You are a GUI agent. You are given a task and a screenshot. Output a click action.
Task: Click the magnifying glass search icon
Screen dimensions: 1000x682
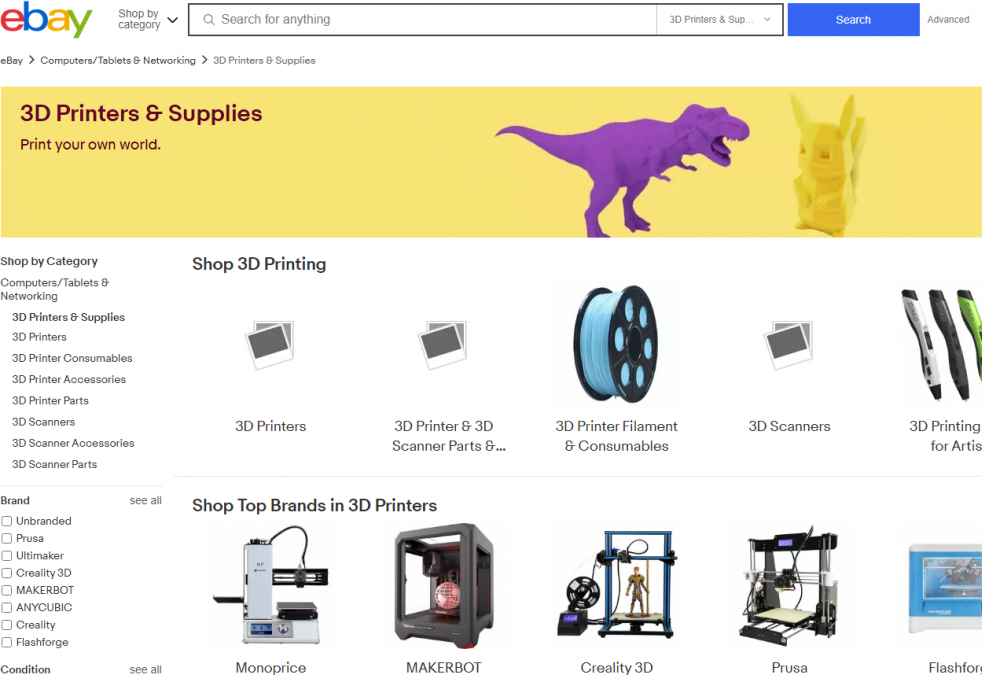click(x=209, y=20)
